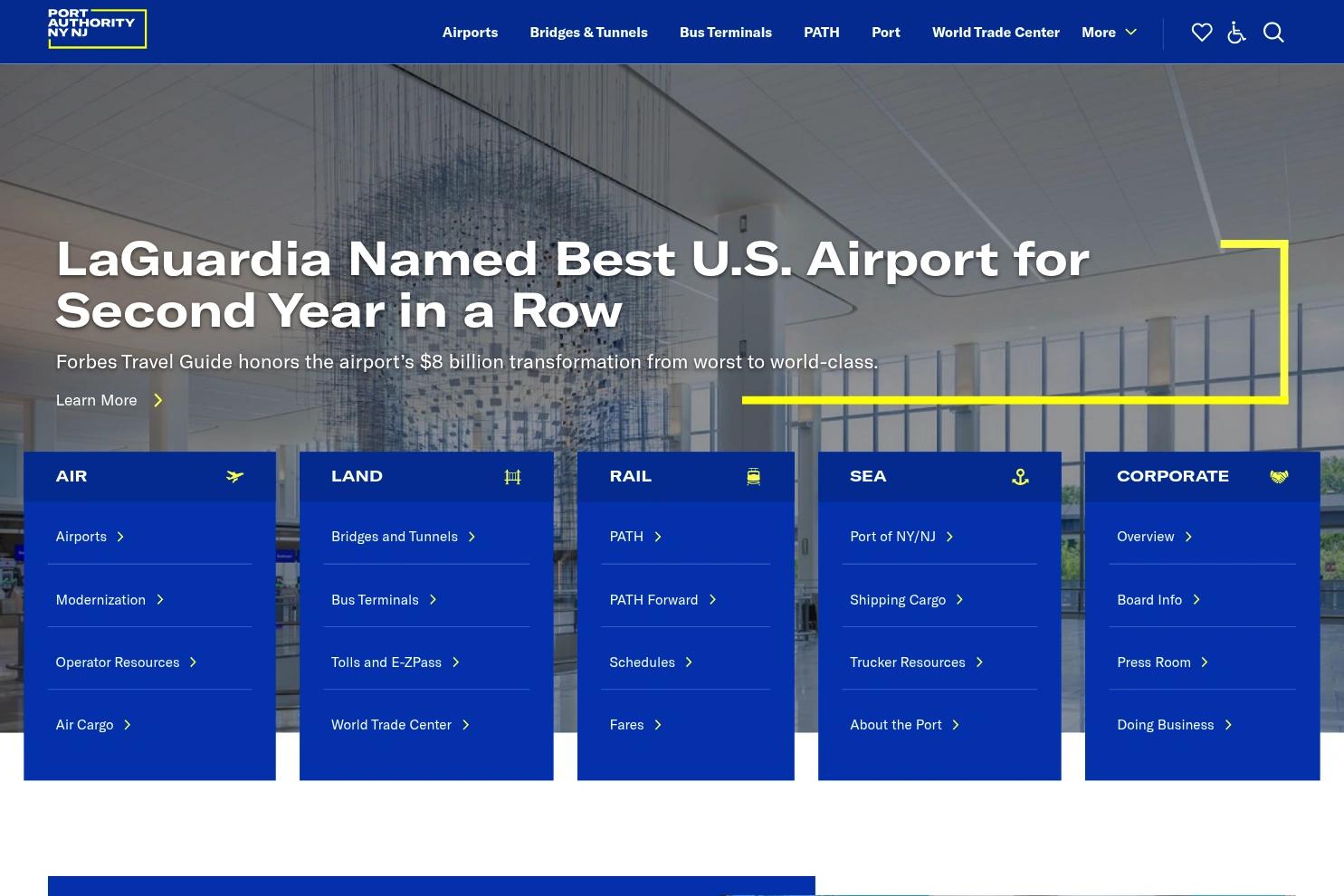The width and height of the screenshot is (1344, 896).
Task: Open the Press Room link
Action: [1154, 662]
